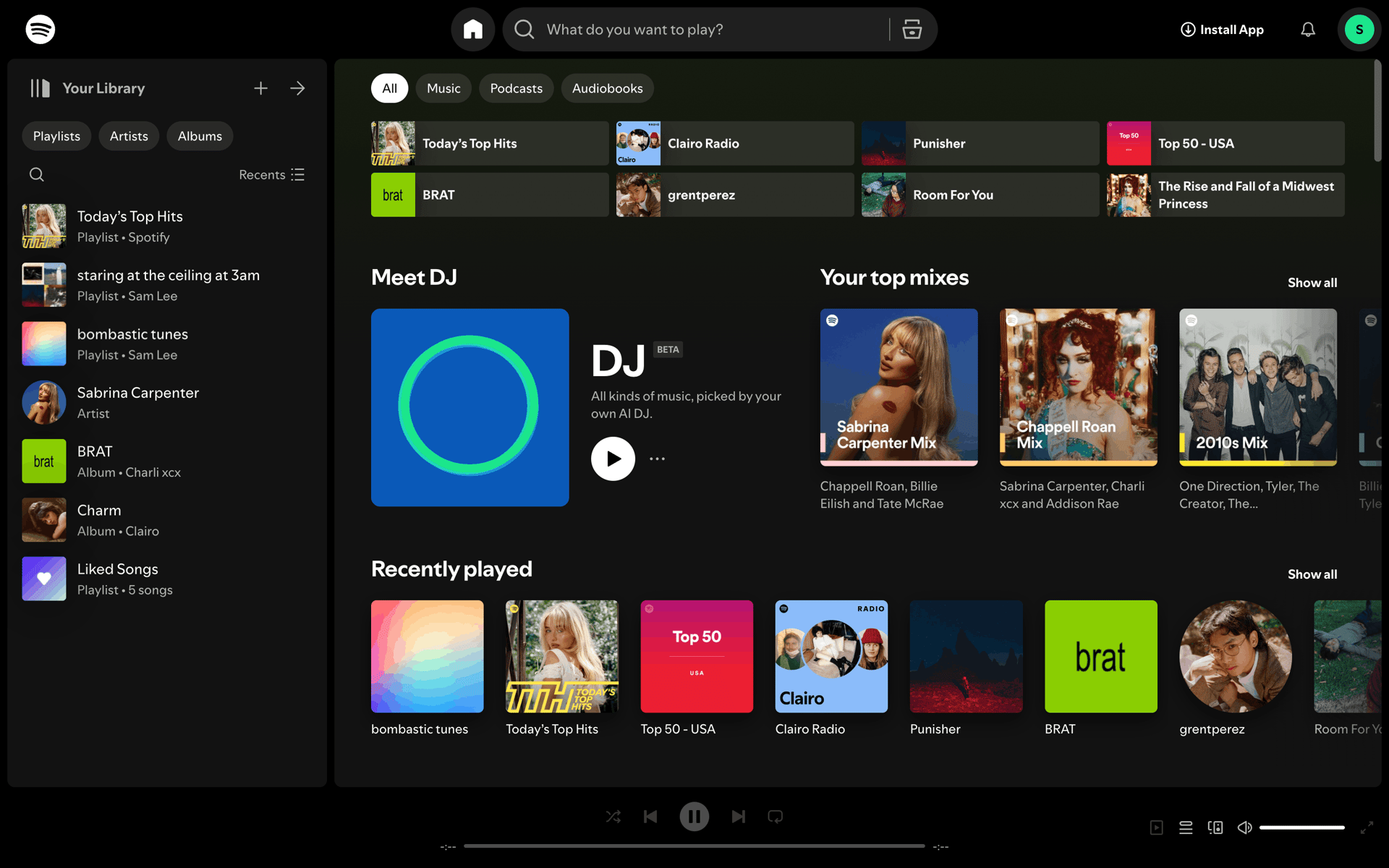Select the Music filter tab
This screenshot has width=1389, height=868.
coord(443,88)
